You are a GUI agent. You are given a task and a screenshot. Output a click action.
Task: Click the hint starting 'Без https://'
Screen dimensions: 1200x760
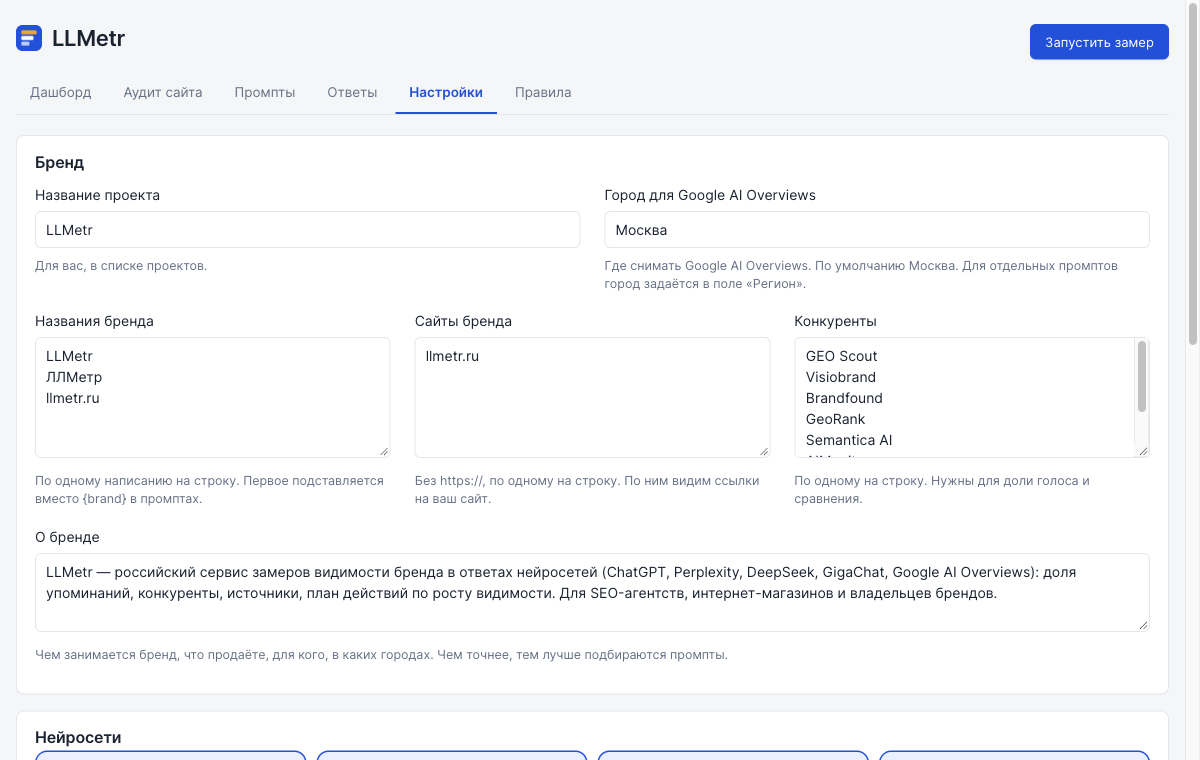point(587,489)
